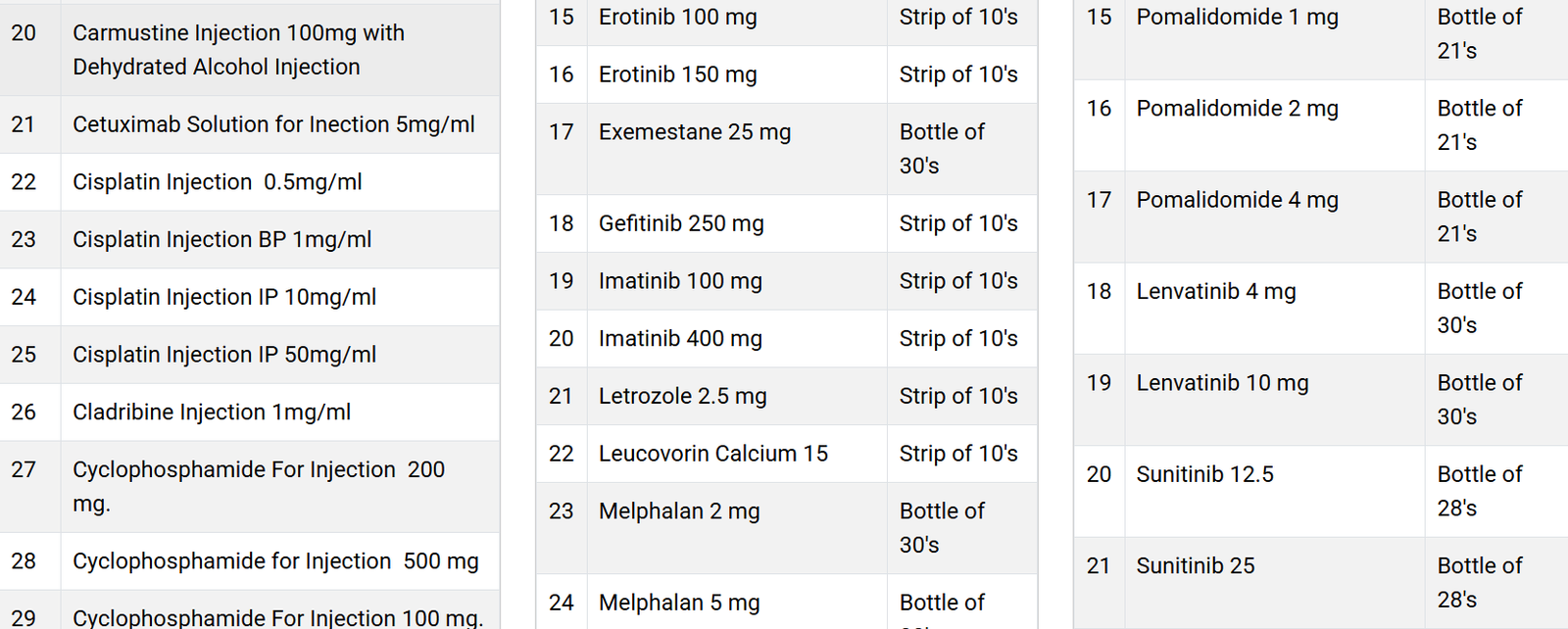Select Erotinib 150 mg row
The height and width of the screenshot is (629, 1568).
(x=787, y=74)
